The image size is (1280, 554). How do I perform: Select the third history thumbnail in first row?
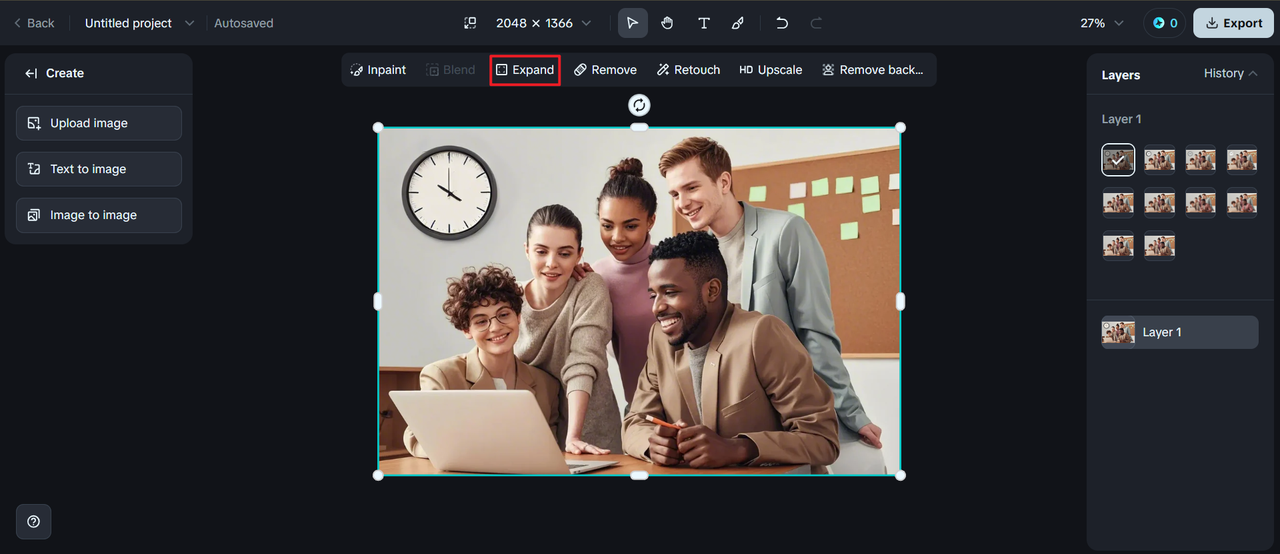(x=1200, y=160)
